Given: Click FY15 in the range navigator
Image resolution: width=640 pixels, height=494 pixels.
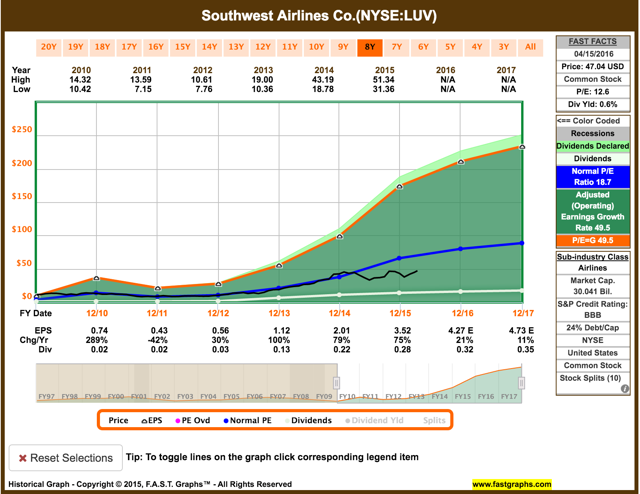Looking at the screenshot, I should click(x=463, y=396).
